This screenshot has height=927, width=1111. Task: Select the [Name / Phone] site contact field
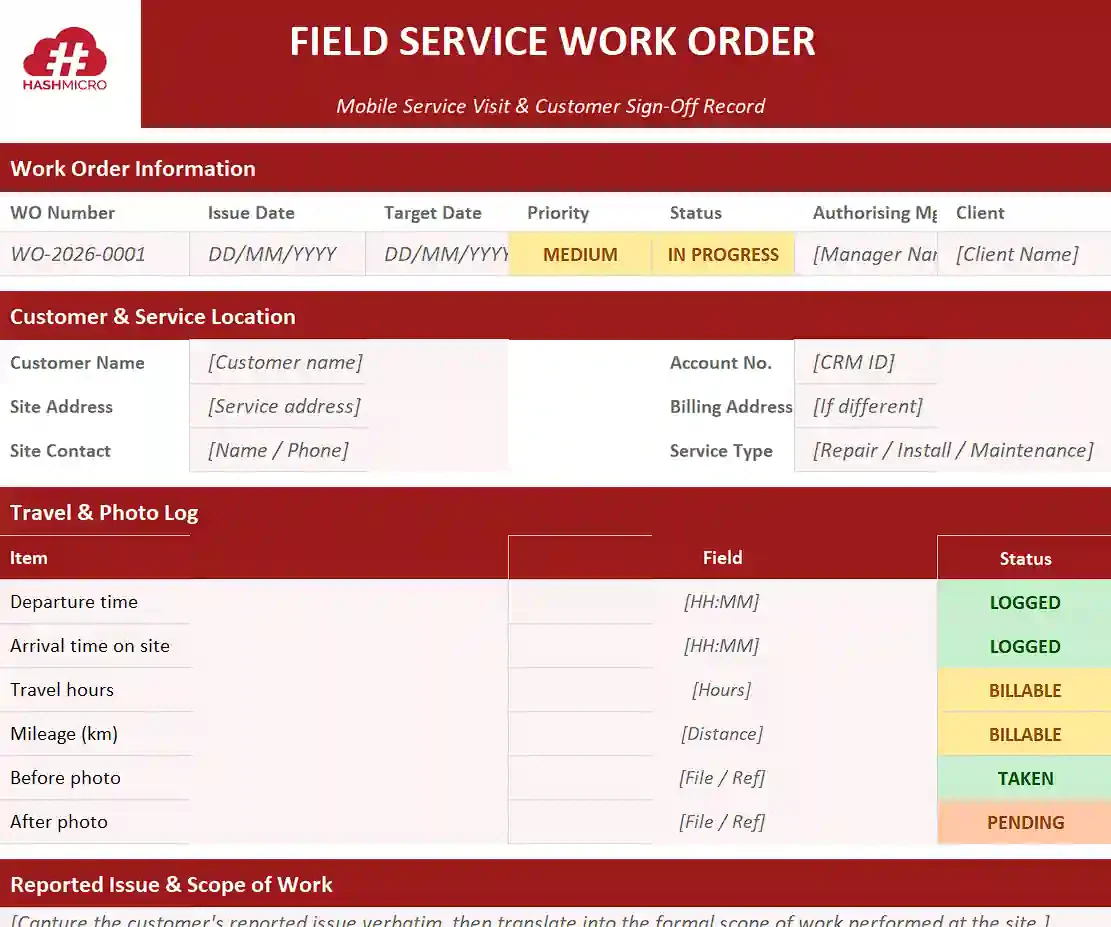(349, 450)
